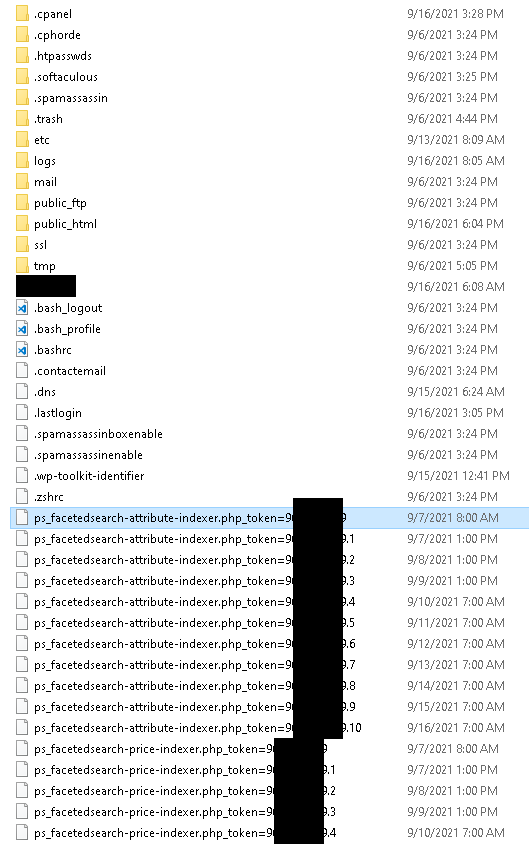
Task: Click date 9/6/2021 5:05 PM of tmp
Action: pyautogui.click(x=452, y=266)
